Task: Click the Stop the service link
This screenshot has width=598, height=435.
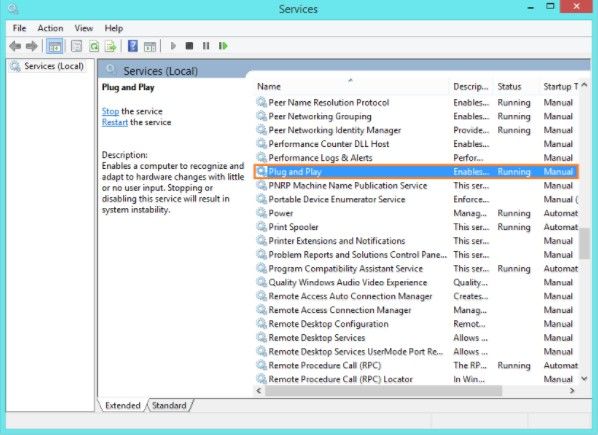Action: click(x=110, y=111)
